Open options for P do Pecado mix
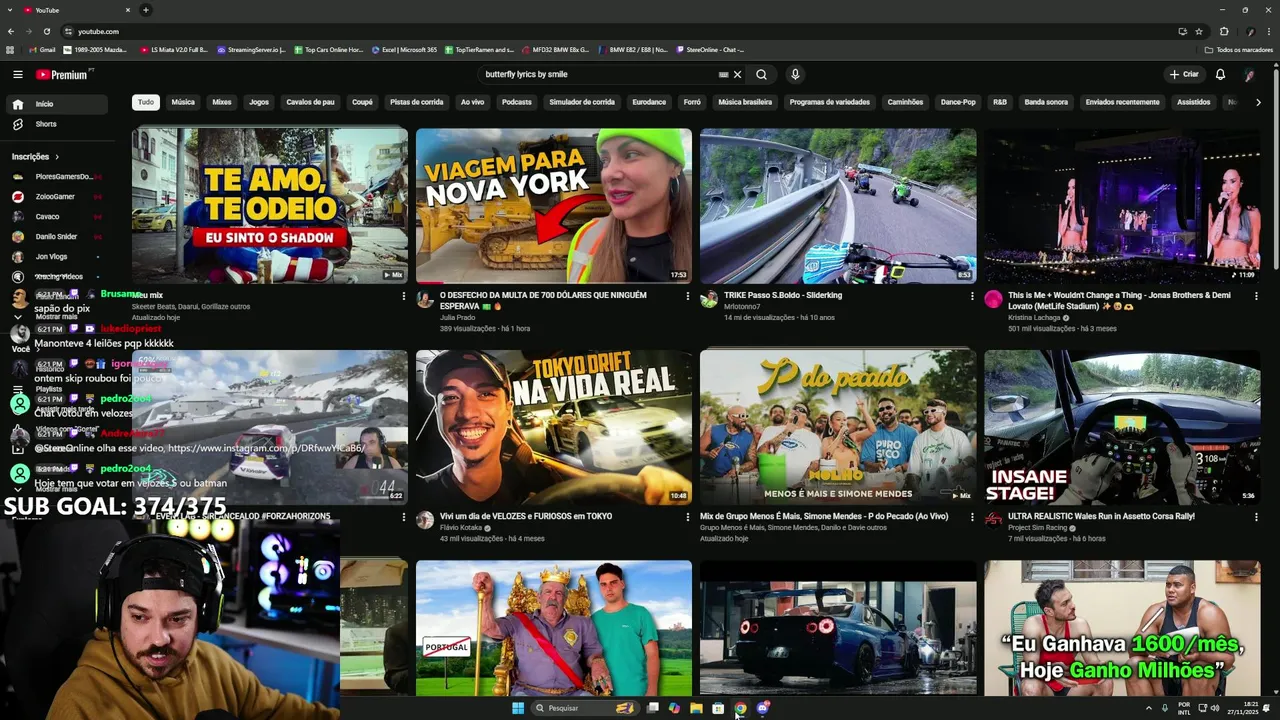Image resolution: width=1280 pixels, height=720 pixels. pyautogui.click(x=971, y=517)
